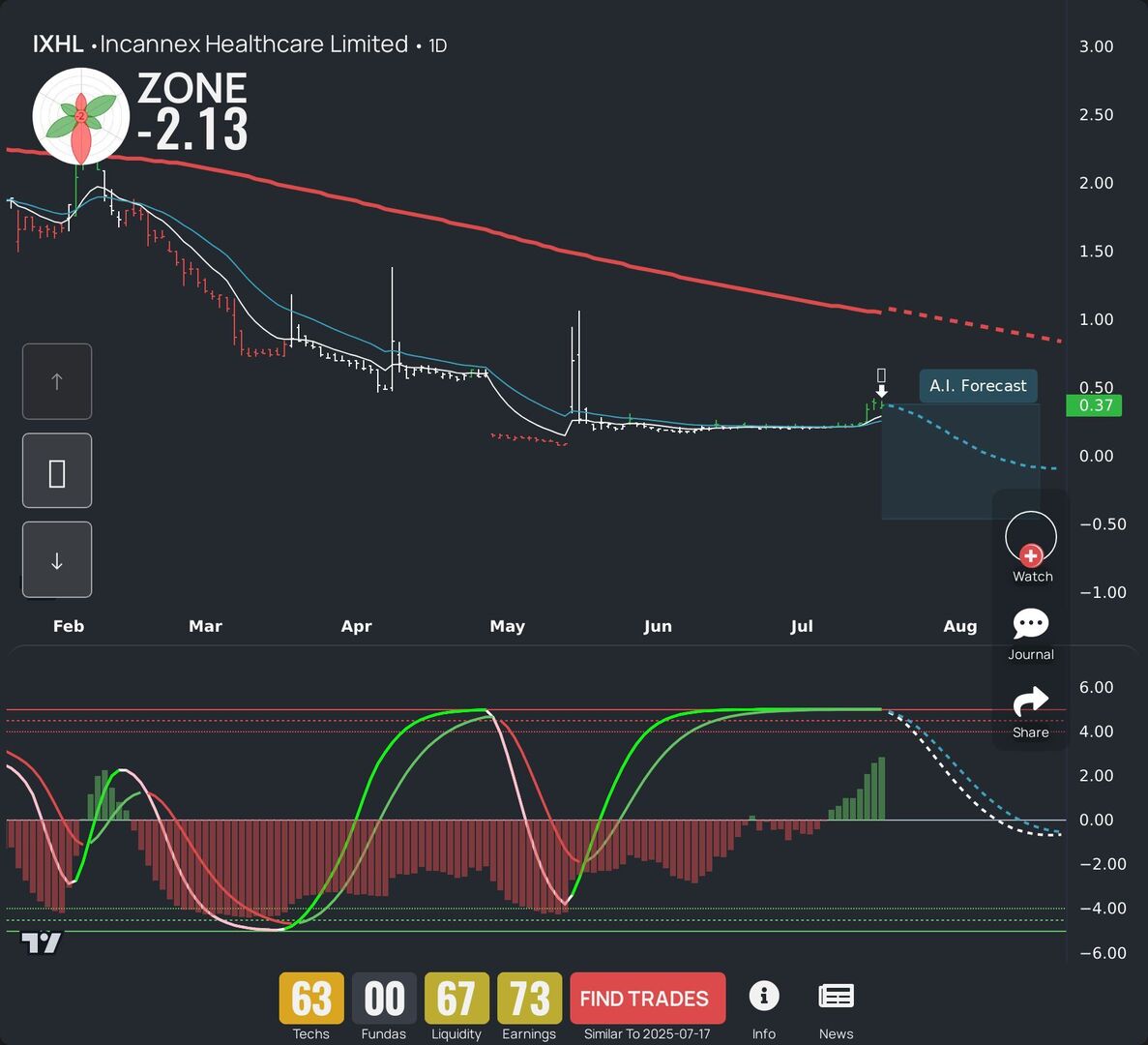This screenshot has height=1045, width=1148.
Task: Click the 1.00 price axis value
Action: [x=1096, y=319]
